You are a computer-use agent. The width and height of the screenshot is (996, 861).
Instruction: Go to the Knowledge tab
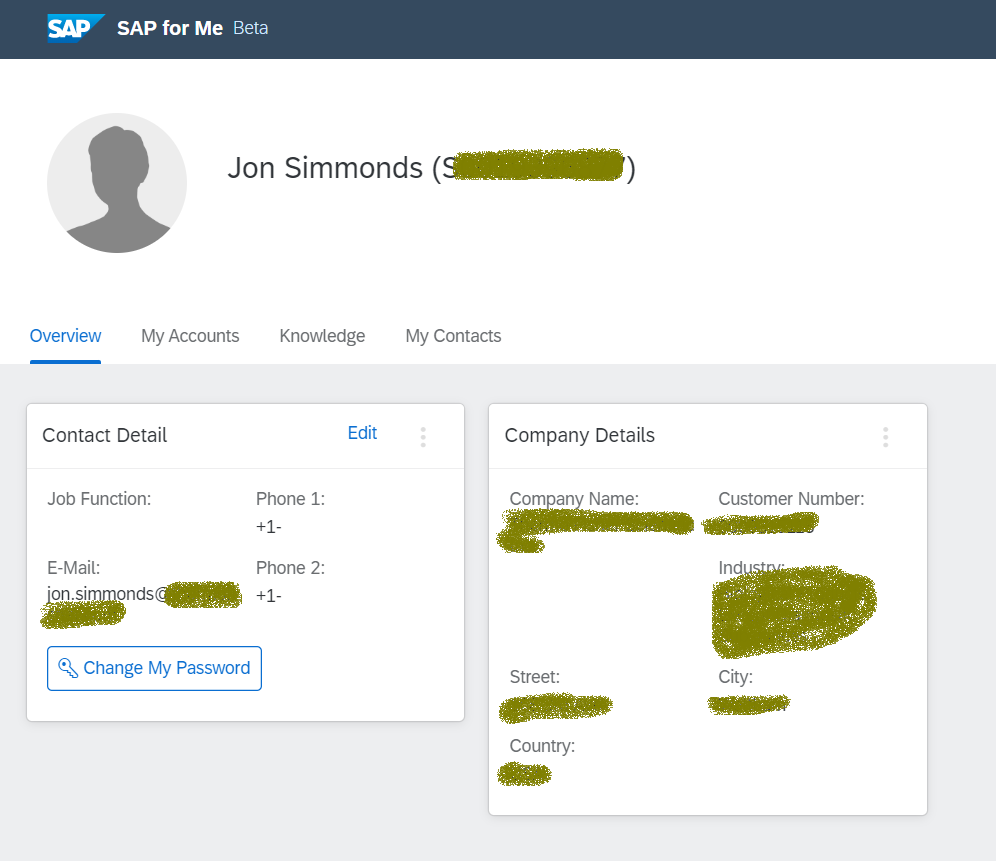point(322,336)
